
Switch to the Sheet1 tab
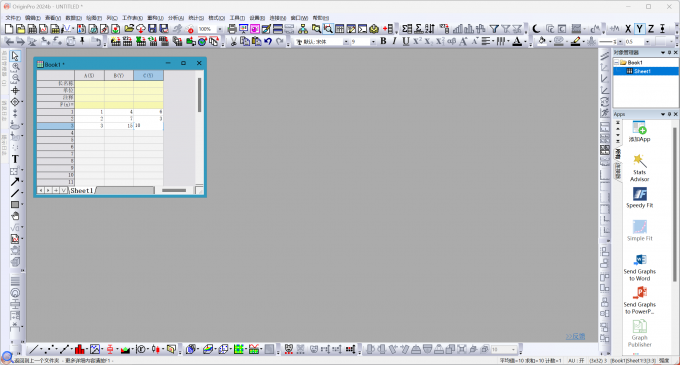pyautogui.click(x=82, y=190)
